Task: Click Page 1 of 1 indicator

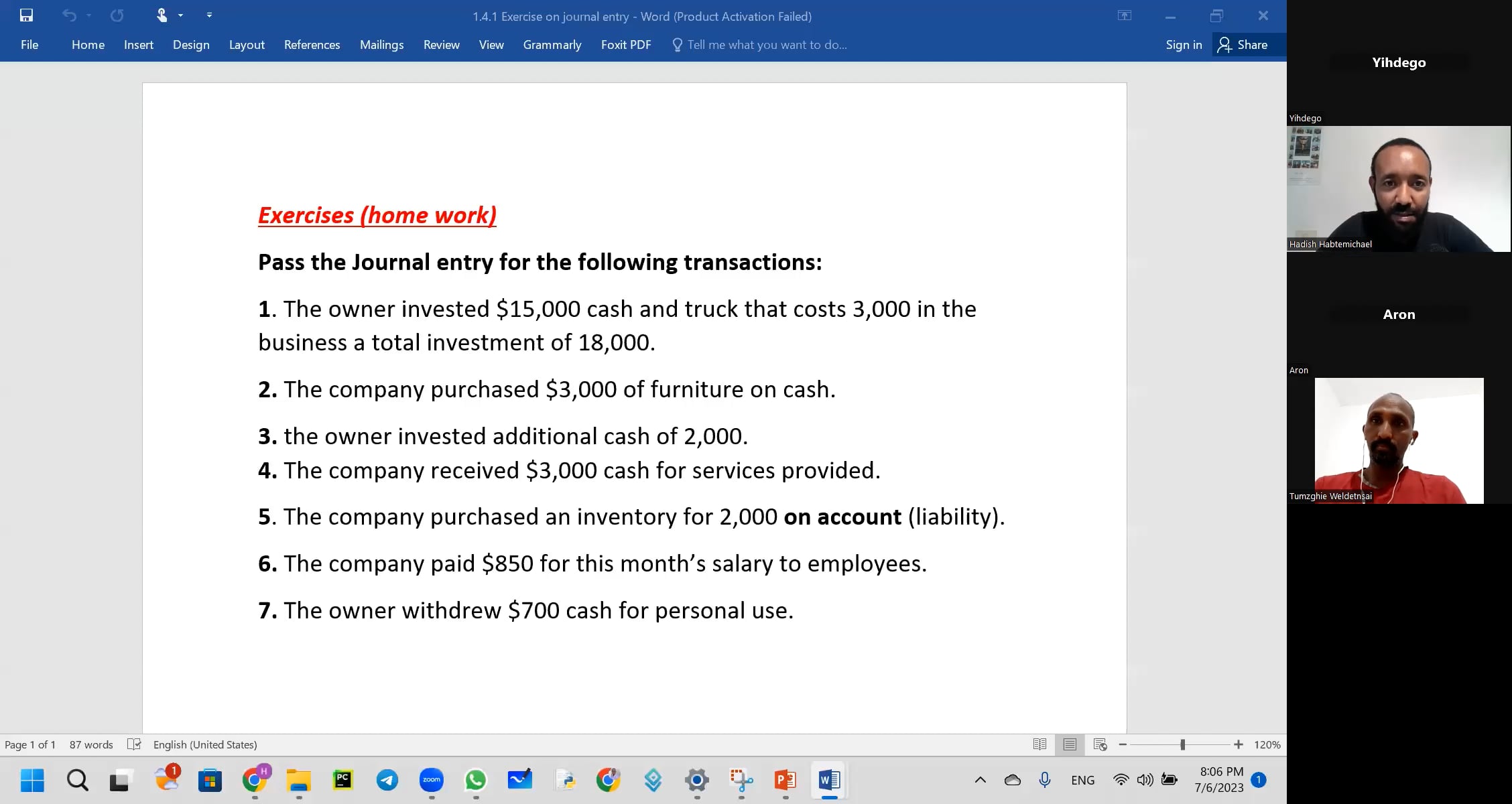Action: (30, 744)
